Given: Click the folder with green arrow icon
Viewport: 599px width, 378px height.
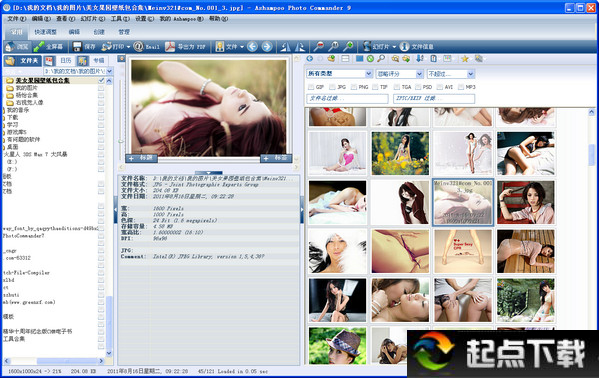Looking at the screenshot, I should [x=406, y=58].
